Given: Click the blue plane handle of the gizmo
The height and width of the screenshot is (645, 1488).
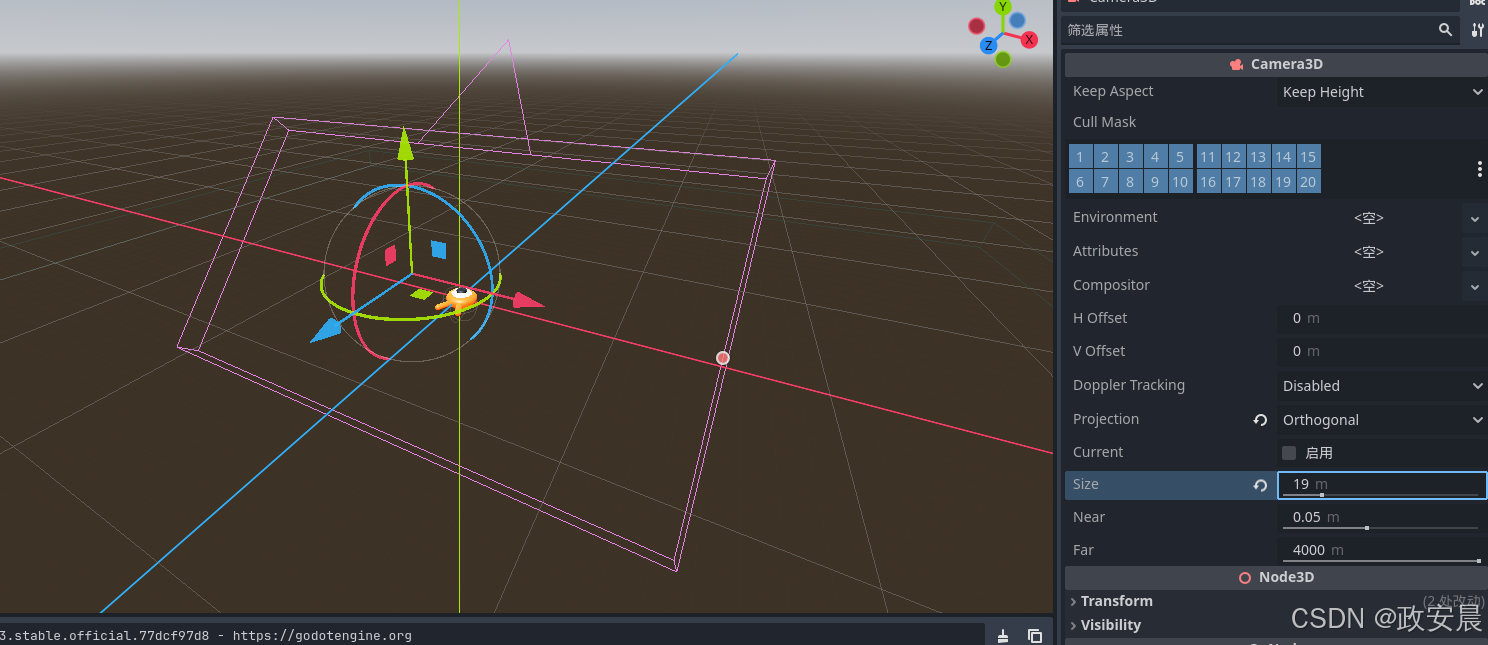Looking at the screenshot, I should pyautogui.click(x=438, y=249).
